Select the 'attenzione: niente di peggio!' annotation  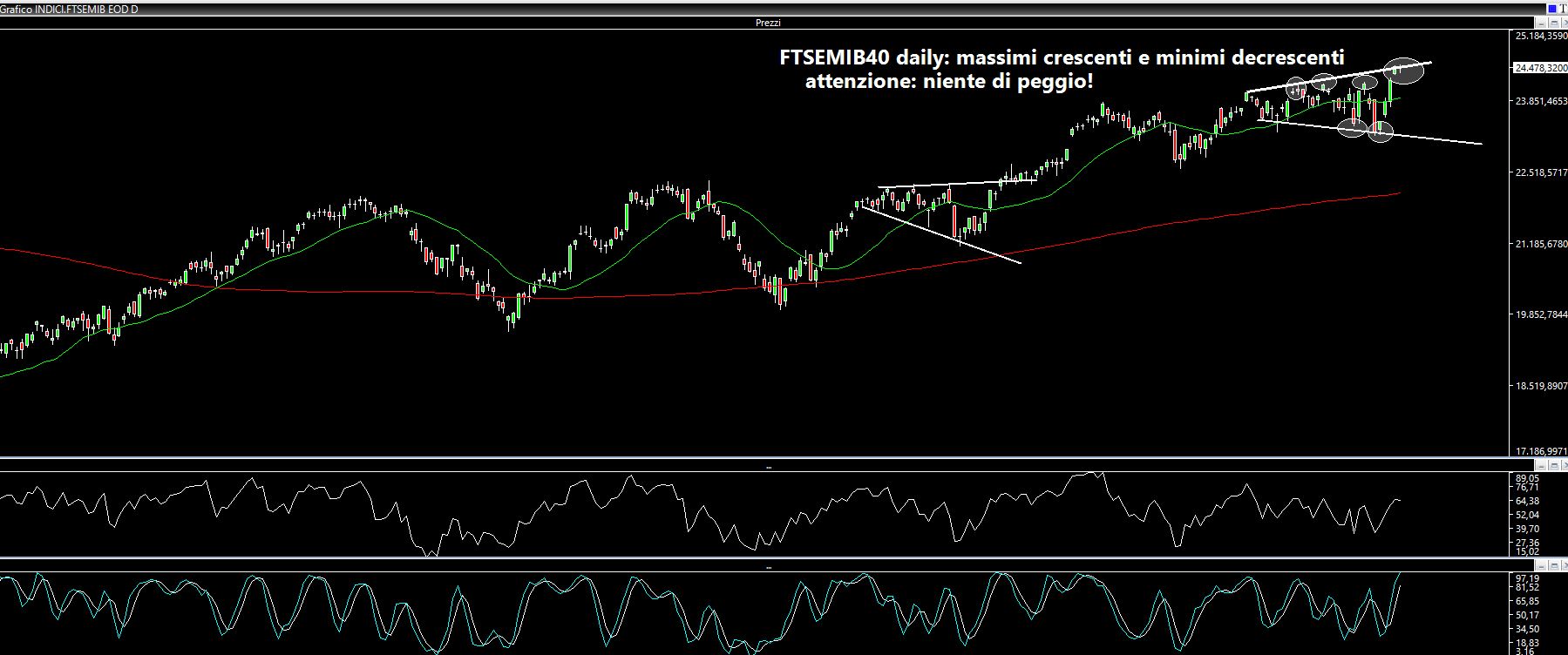tap(949, 82)
